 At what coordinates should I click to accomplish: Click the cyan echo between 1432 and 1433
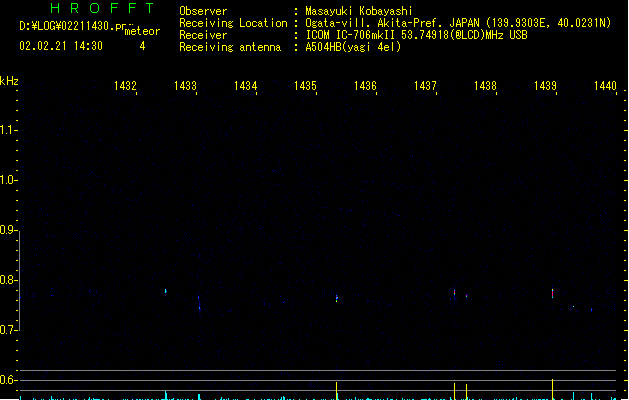point(166,291)
